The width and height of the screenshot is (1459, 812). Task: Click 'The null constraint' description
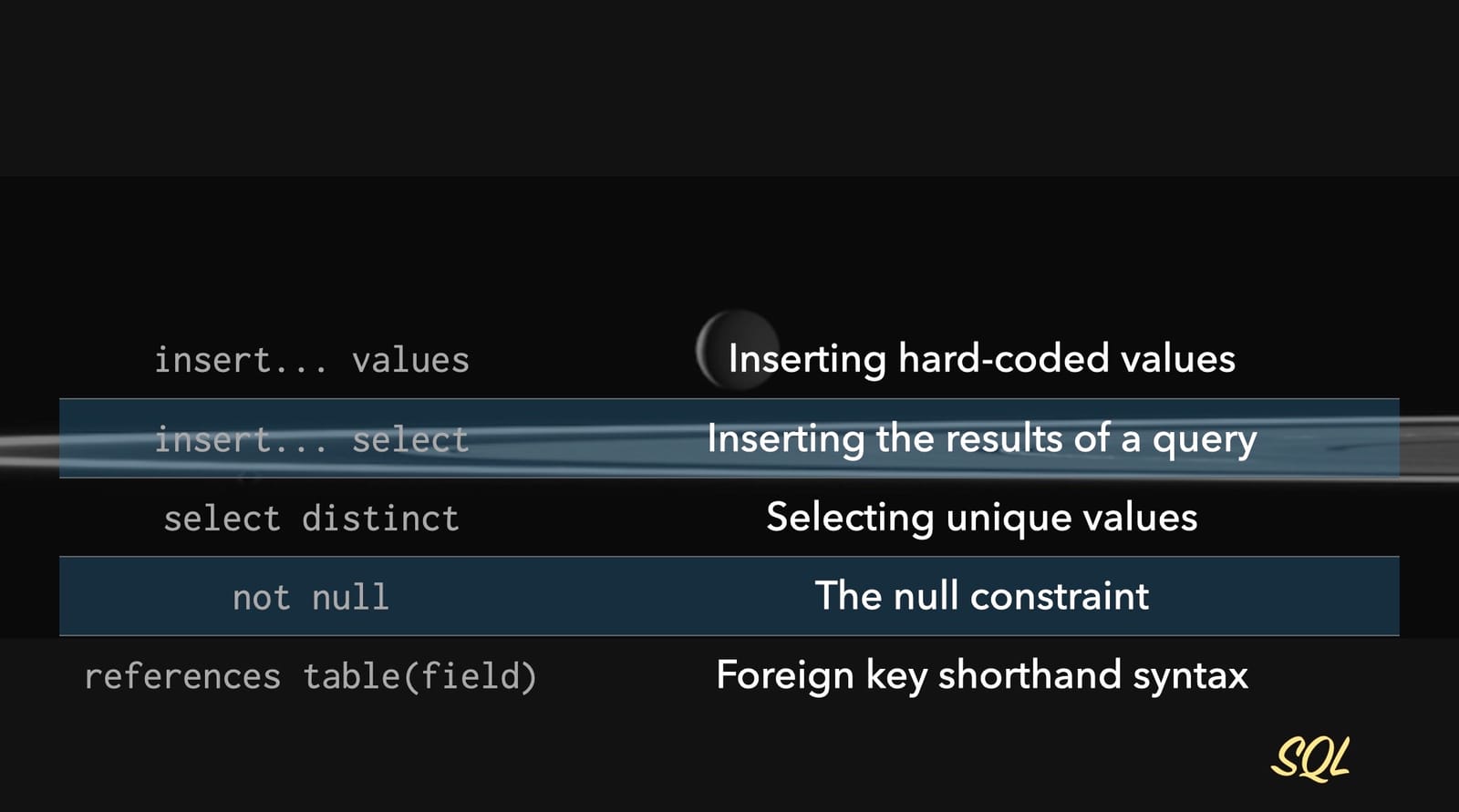(981, 596)
